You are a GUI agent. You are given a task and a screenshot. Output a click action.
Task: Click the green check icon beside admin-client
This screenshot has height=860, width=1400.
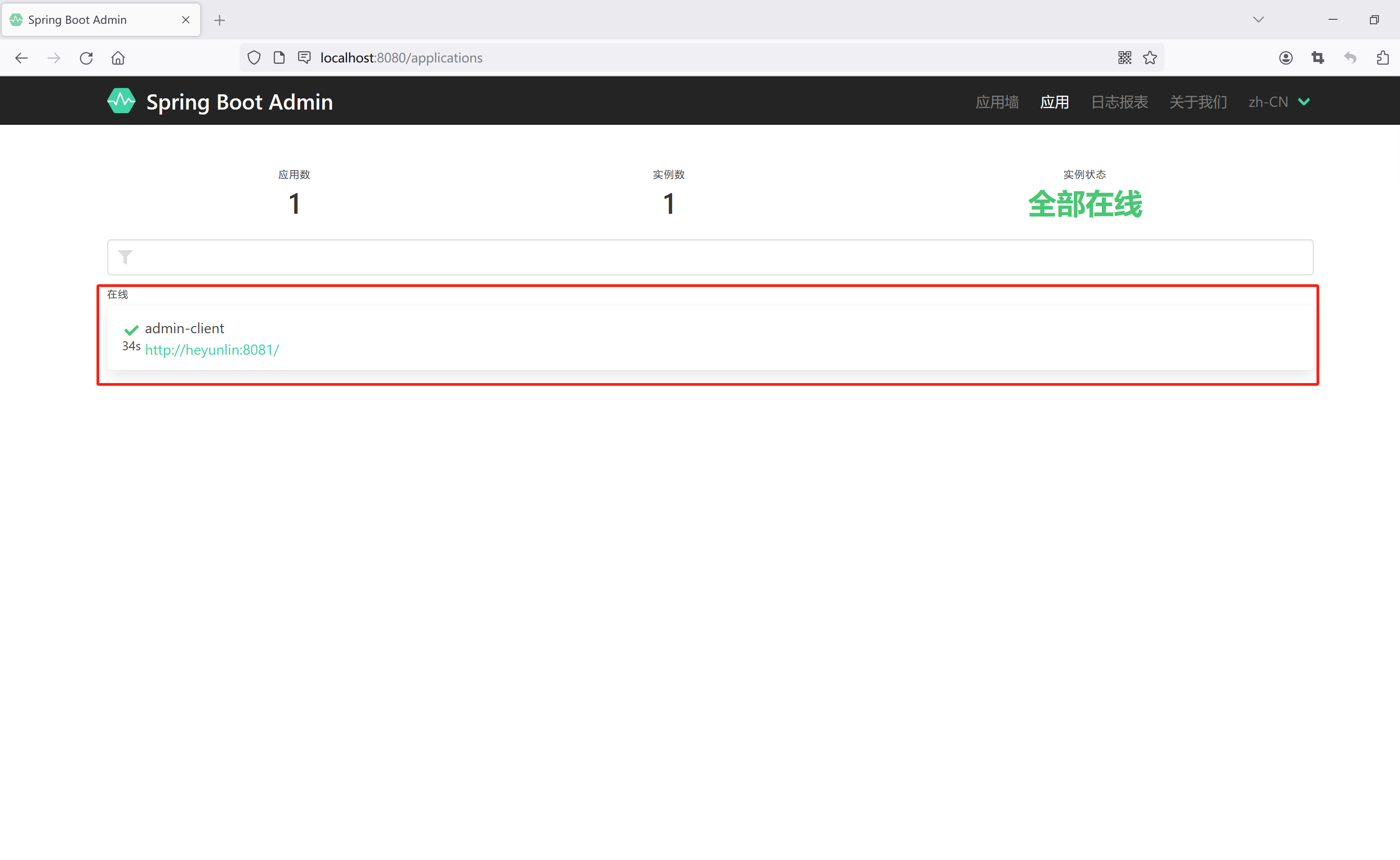pyautogui.click(x=132, y=330)
